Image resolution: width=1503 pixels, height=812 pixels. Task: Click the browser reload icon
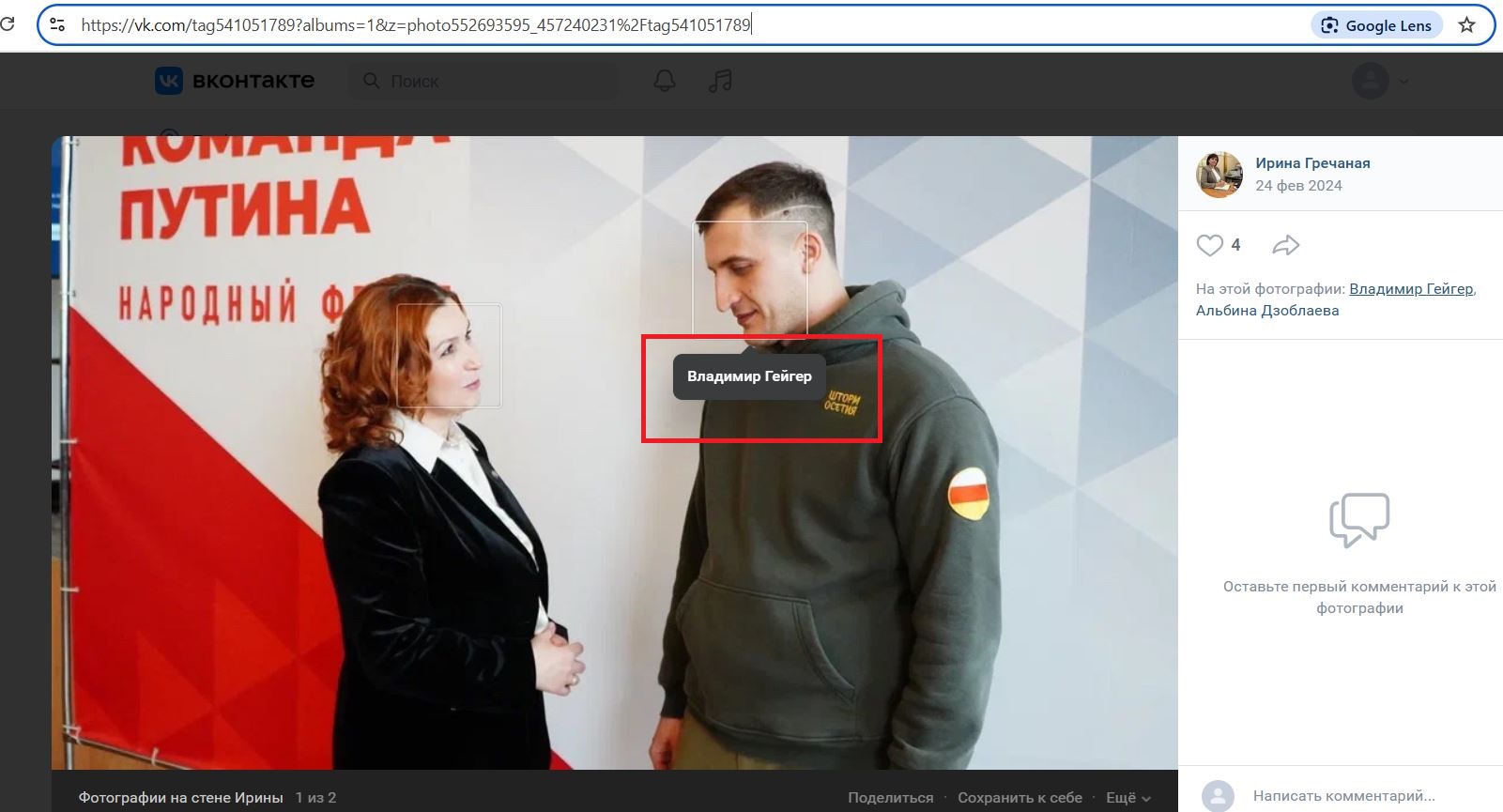(x=7, y=24)
